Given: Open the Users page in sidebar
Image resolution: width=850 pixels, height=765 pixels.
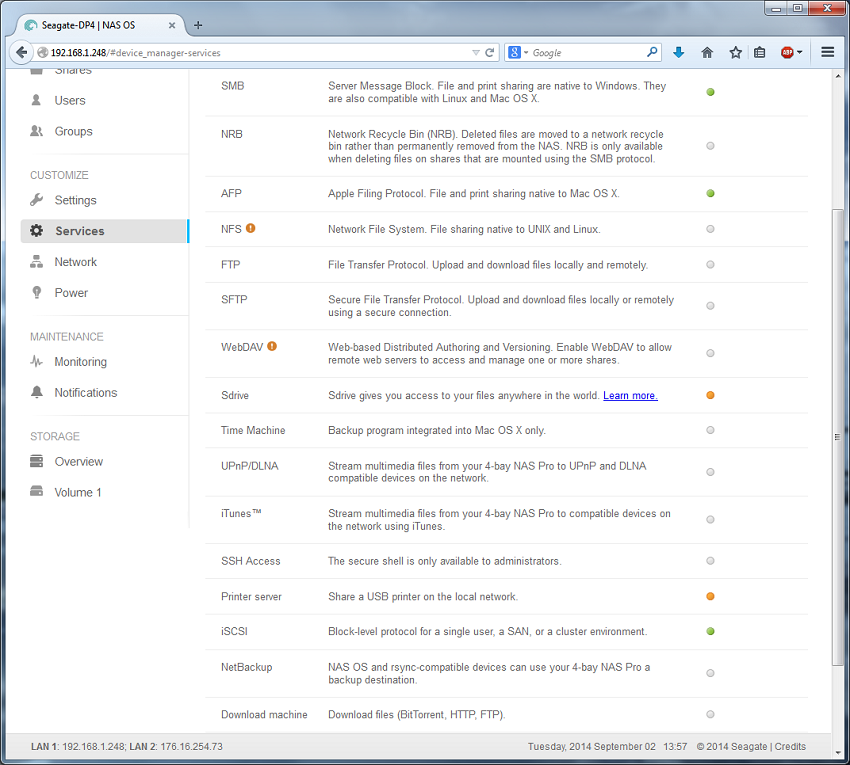Looking at the screenshot, I should [70, 100].
